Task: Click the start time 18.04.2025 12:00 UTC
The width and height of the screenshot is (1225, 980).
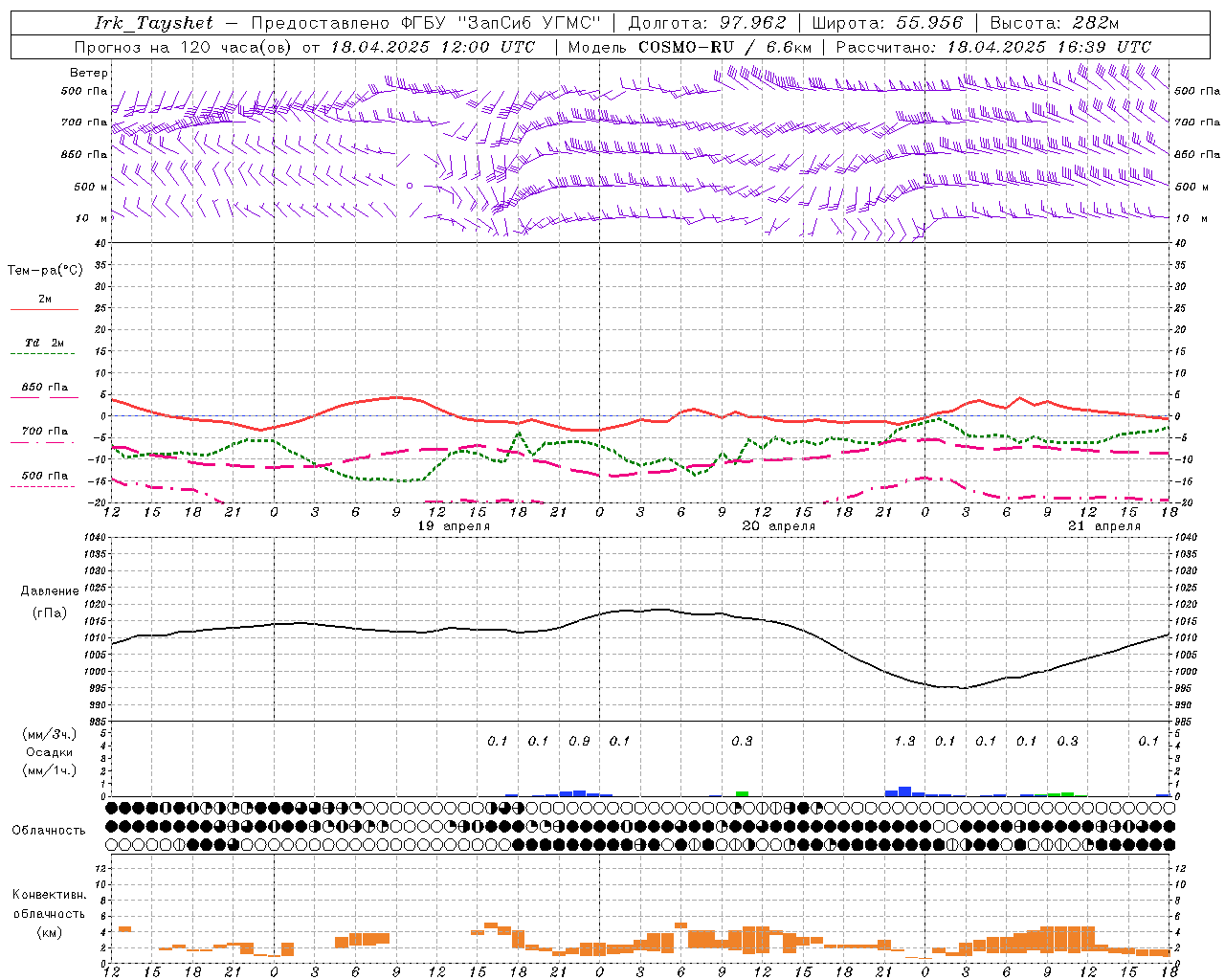Action: pos(433,47)
